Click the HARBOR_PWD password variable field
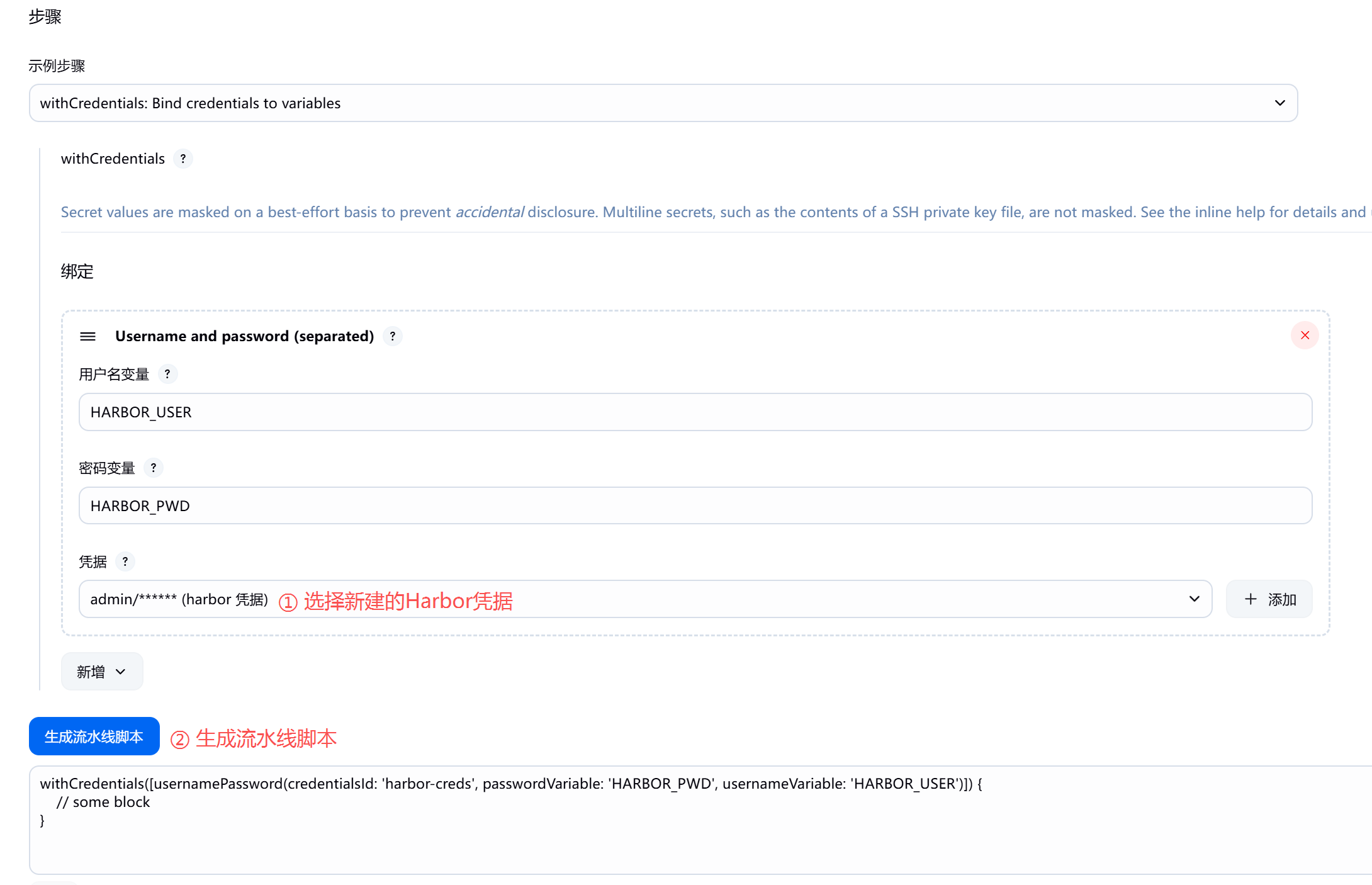 coord(695,505)
